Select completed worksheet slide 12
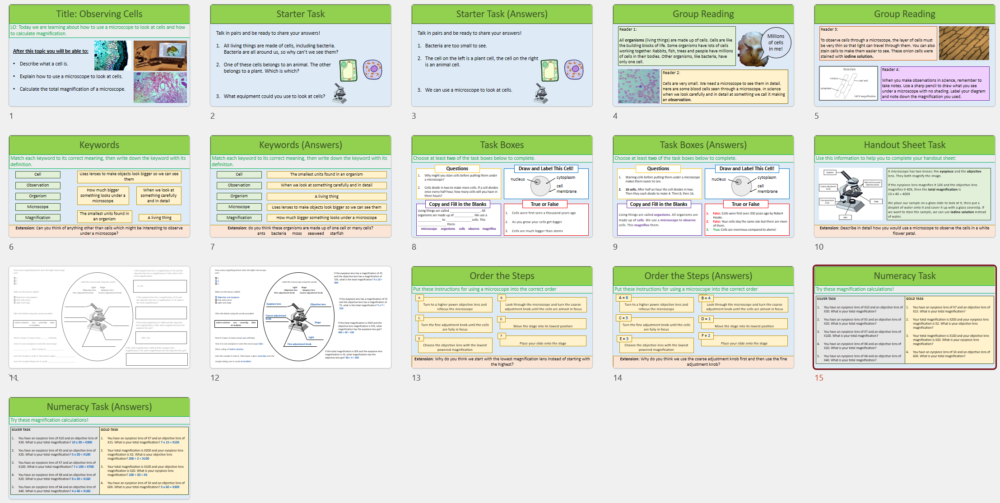This screenshot has width=1000, height=503. [x=300, y=317]
